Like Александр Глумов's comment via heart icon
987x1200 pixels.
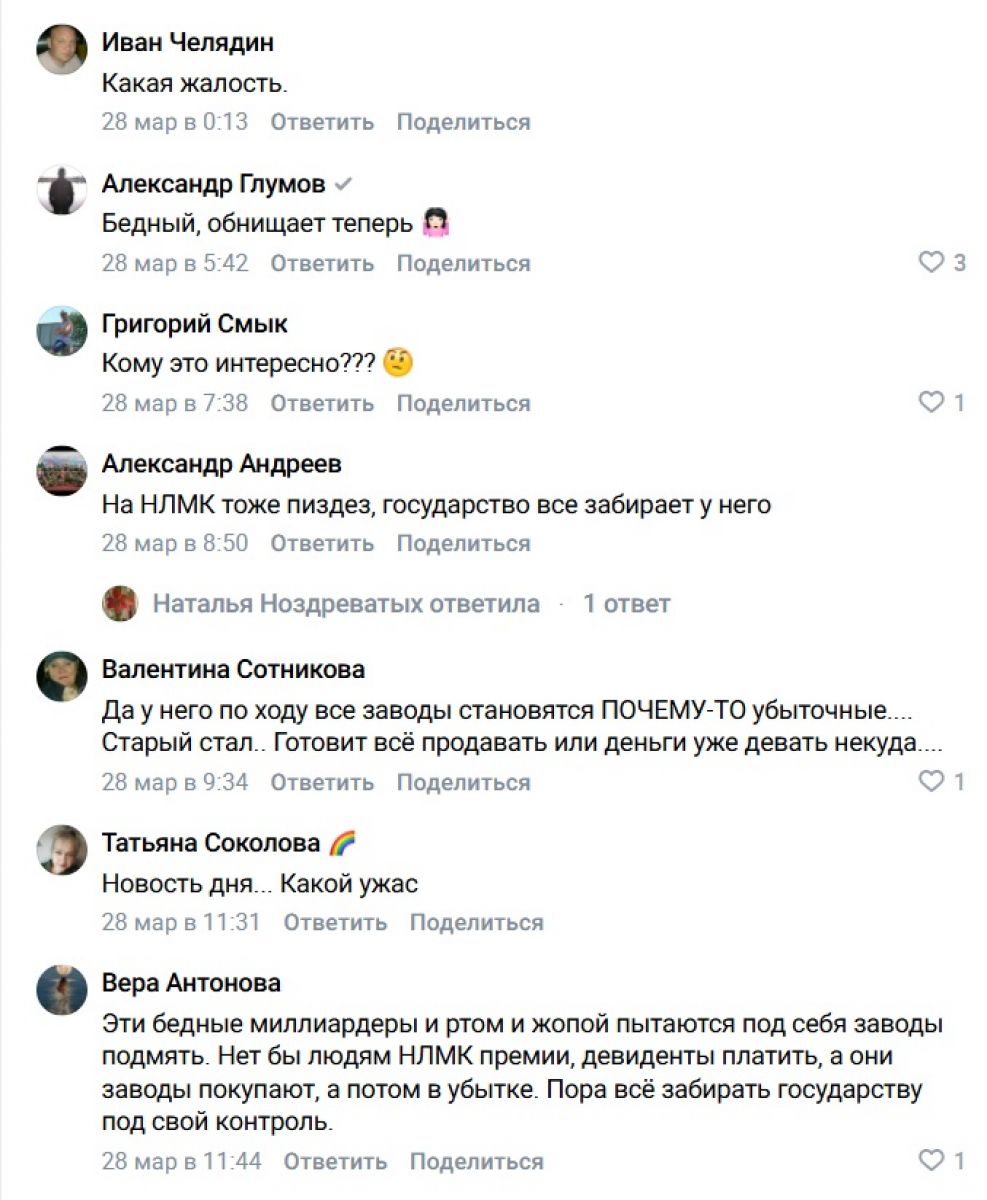(x=931, y=263)
